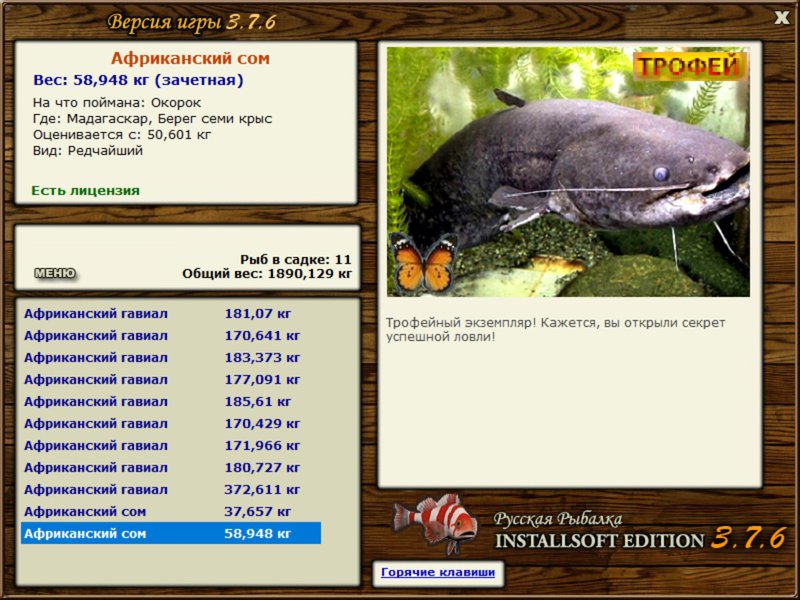
Task: Click the orange butterfly icon
Action: [x=423, y=264]
